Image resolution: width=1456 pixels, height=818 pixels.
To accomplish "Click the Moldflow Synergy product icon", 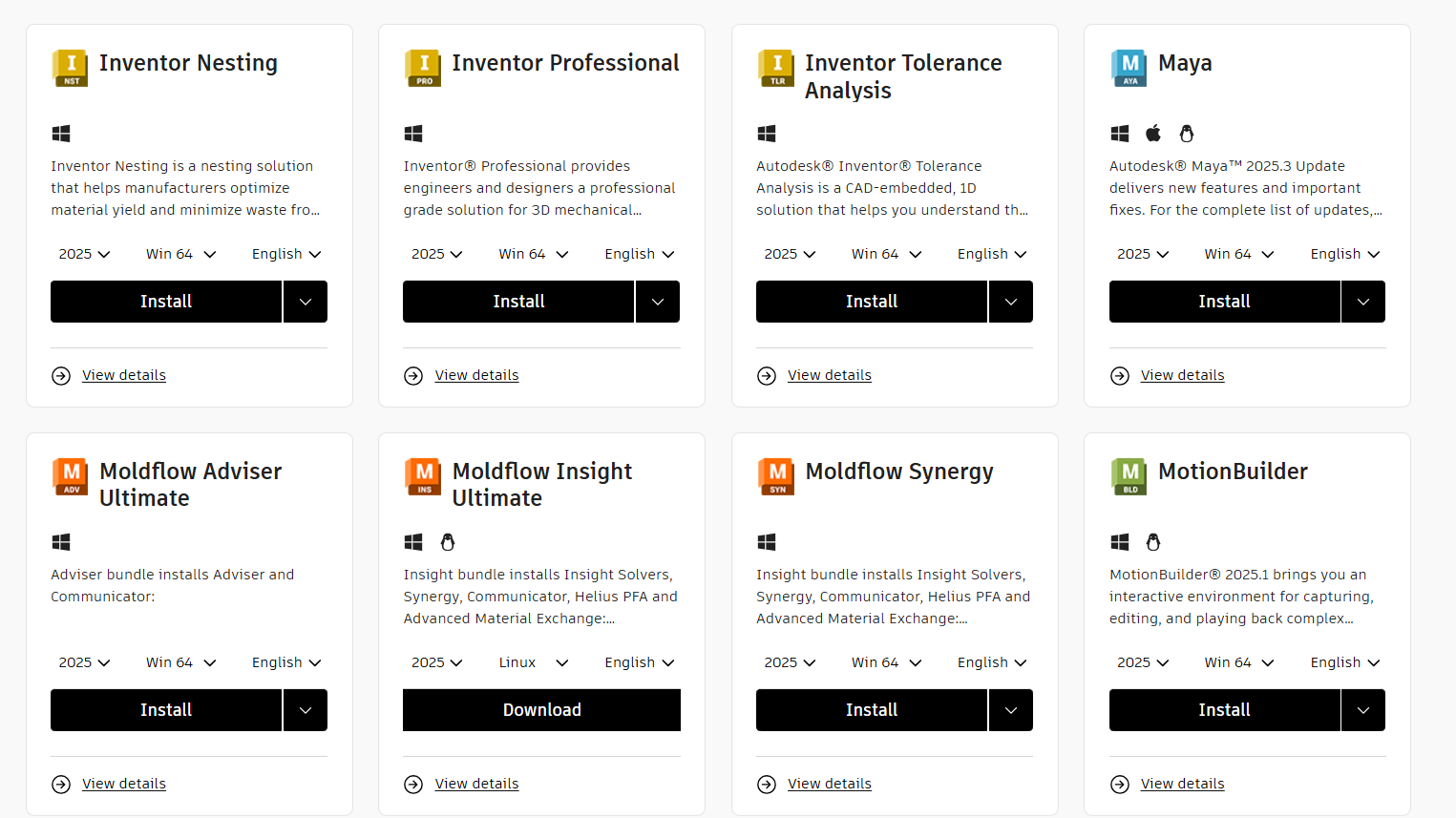I will coord(776,476).
